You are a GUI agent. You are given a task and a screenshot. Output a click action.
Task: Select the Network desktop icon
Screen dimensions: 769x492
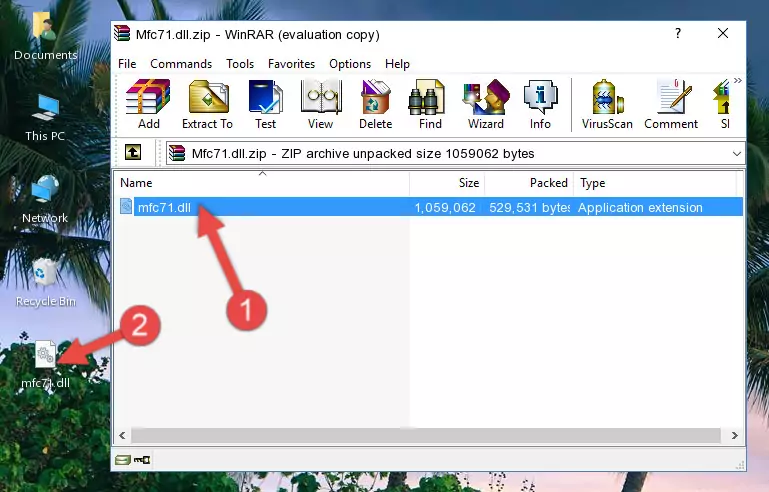45,200
